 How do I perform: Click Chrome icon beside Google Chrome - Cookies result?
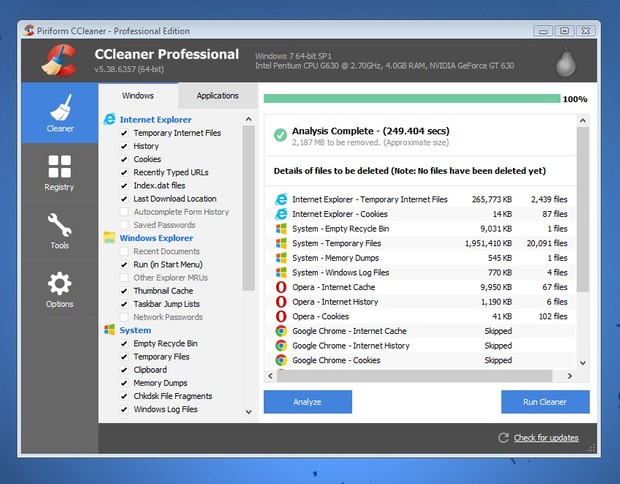(x=281, y=360)
